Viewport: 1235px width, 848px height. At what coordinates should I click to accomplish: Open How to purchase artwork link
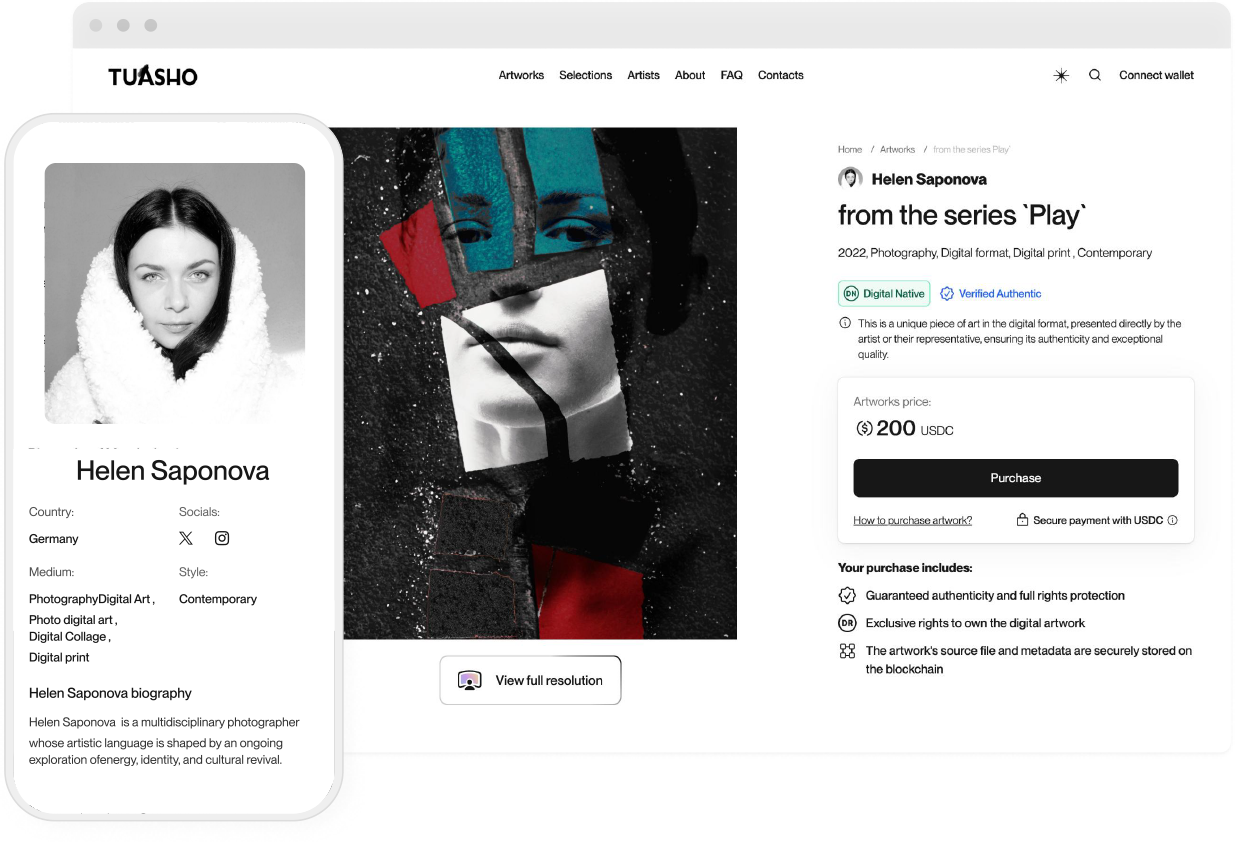(x=912, y=520)
